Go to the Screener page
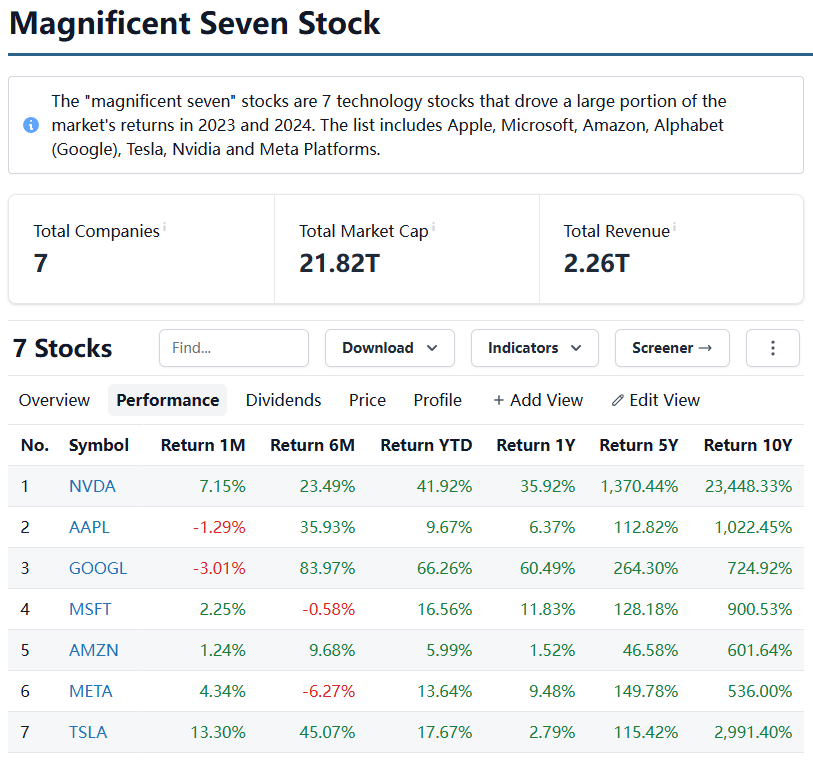 tap(672, 348)
